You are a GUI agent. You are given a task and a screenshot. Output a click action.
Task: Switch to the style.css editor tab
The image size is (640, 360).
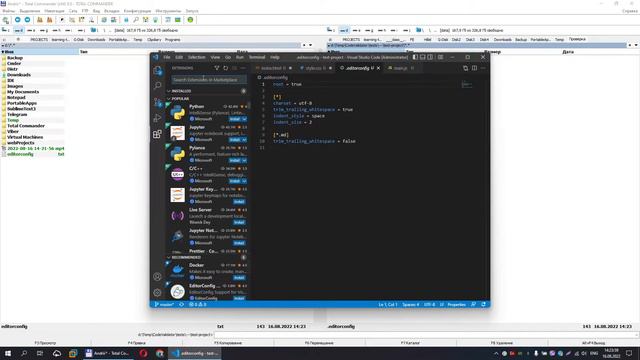point(315,68)
